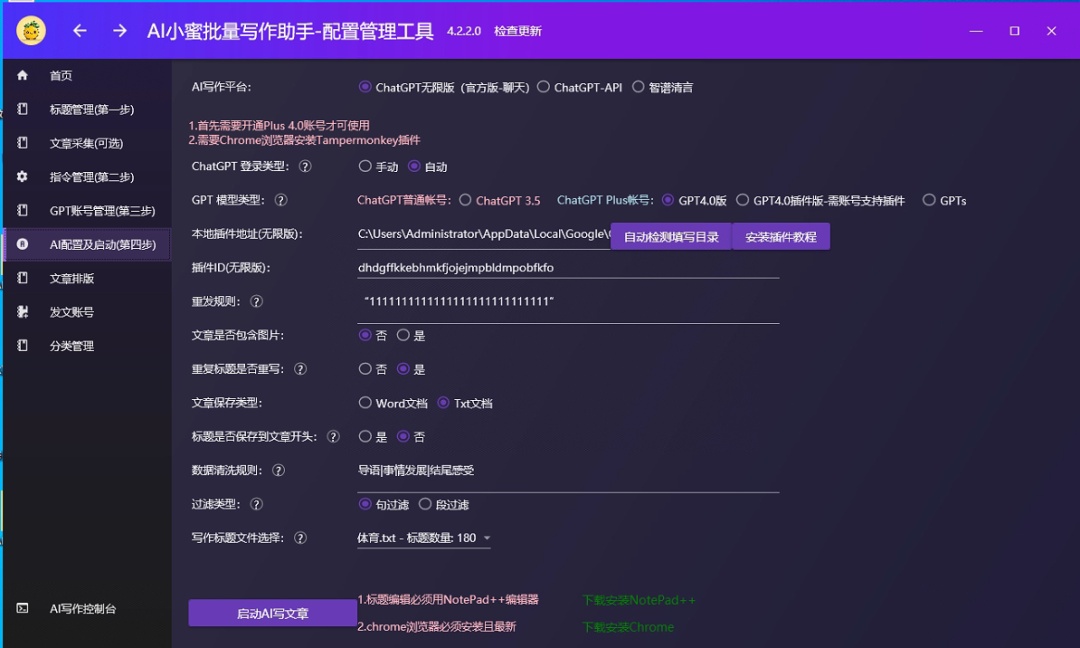Screen dimensions: 1080x648
Task: Click help icon next to GPT 模型类型
Action: [x=281, y=200]
